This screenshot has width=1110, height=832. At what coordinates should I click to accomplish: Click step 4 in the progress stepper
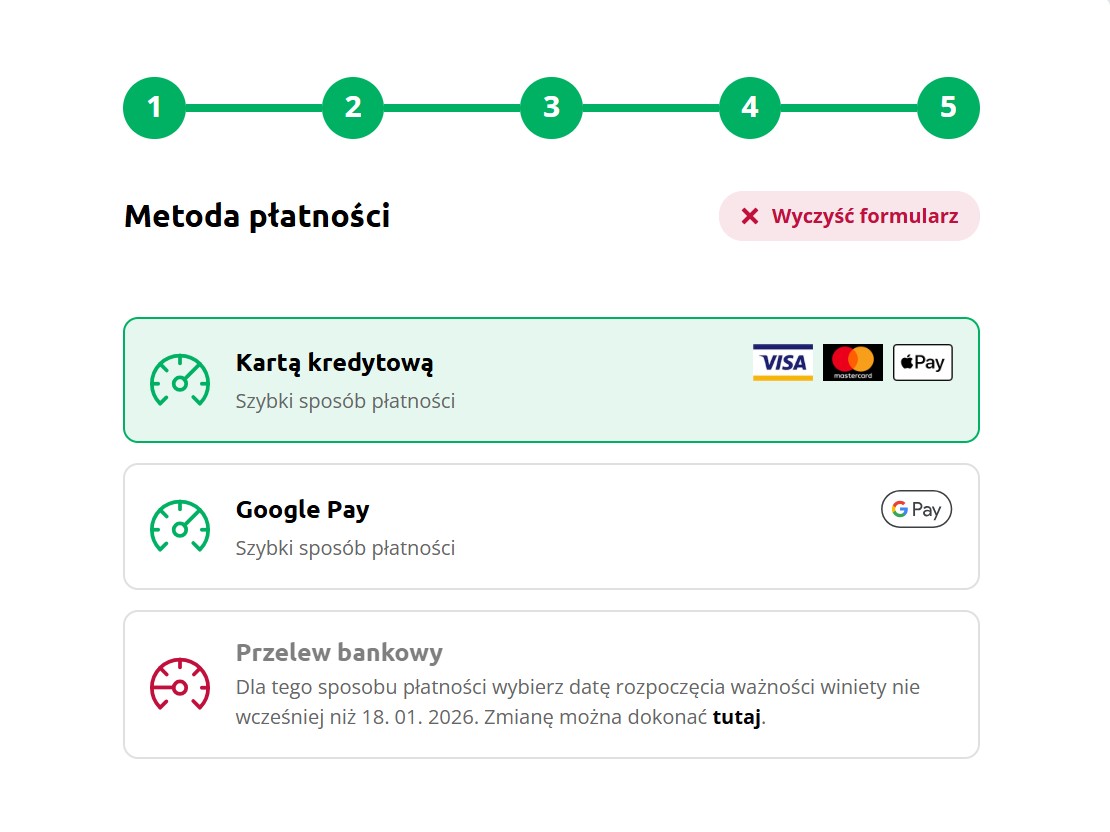tap(749, 107)
